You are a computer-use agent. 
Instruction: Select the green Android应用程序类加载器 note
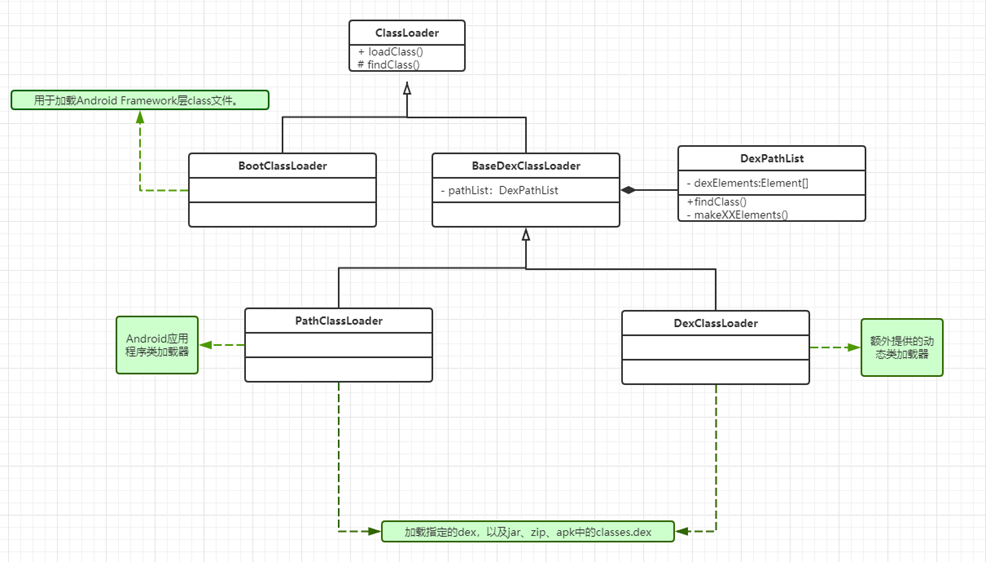[157, 345]
